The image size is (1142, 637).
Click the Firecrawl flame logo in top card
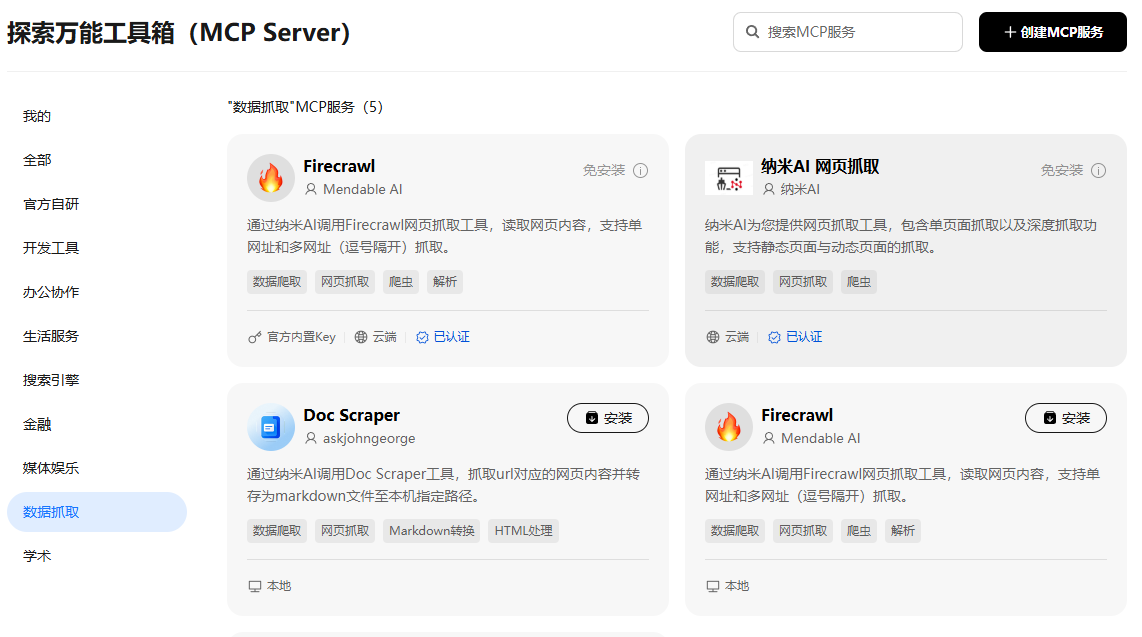click(x=271, y=178)
